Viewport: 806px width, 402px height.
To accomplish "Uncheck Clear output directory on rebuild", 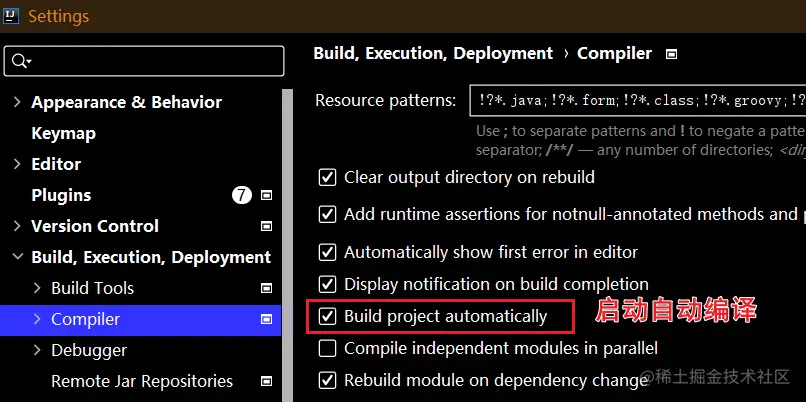I will (327, 178).
